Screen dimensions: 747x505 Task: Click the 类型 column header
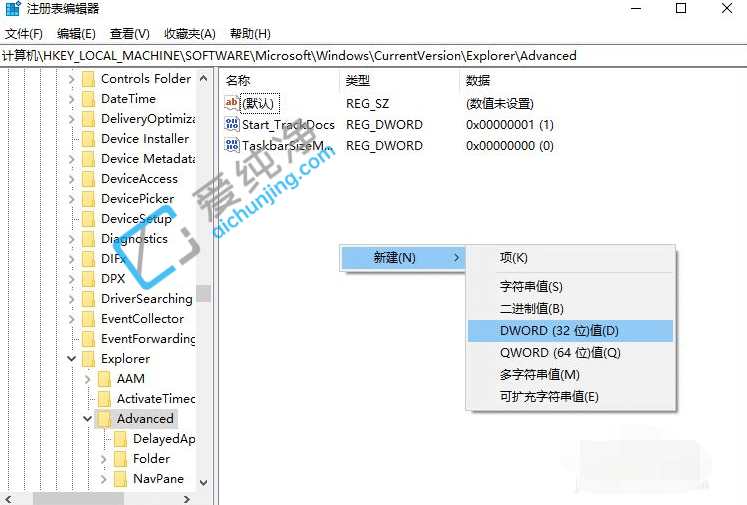point(400,81)
